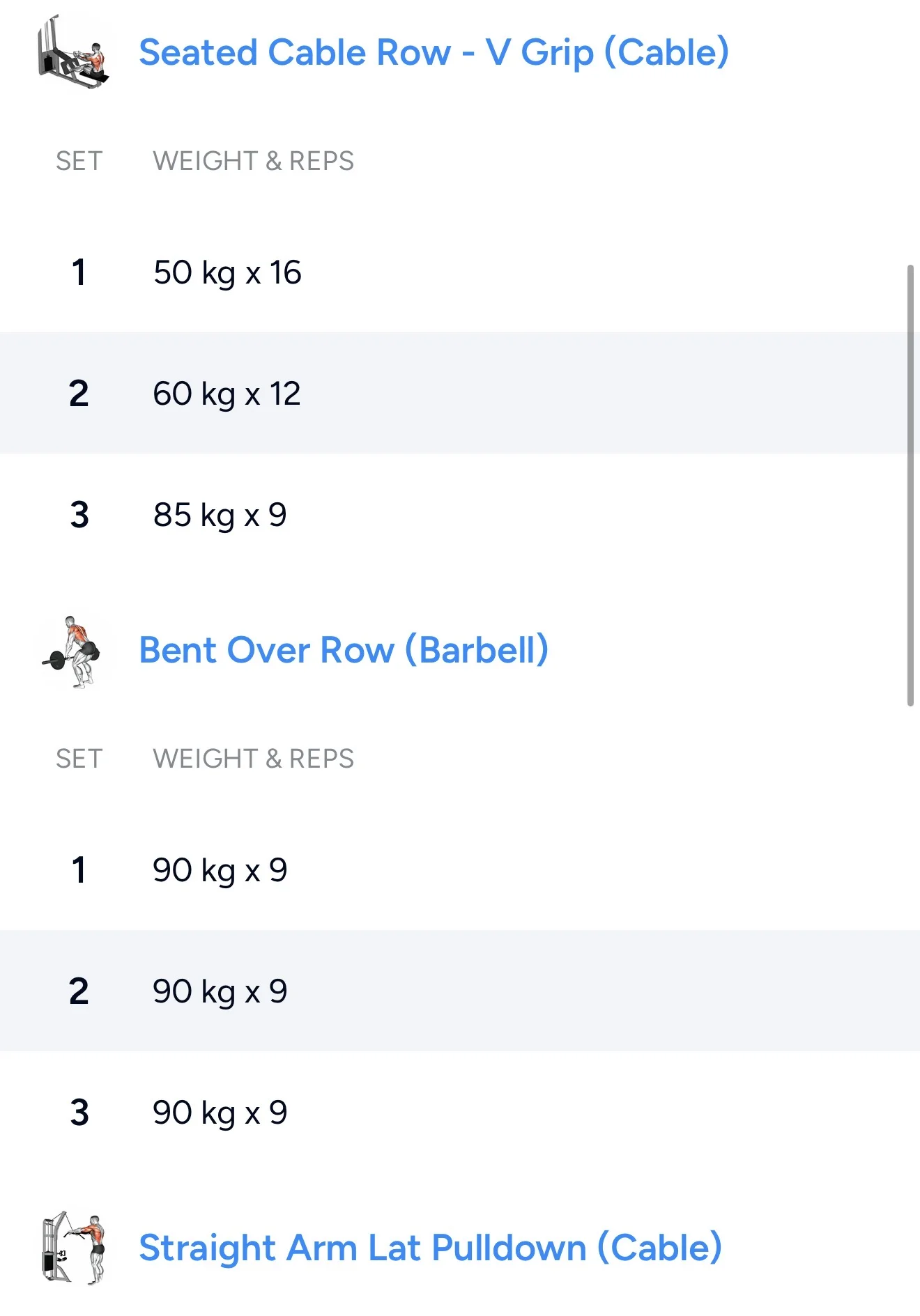Screen dimensions: 920x1316
Task: Select the 85 kg x 9 set entry
Action: pos(220,516)
